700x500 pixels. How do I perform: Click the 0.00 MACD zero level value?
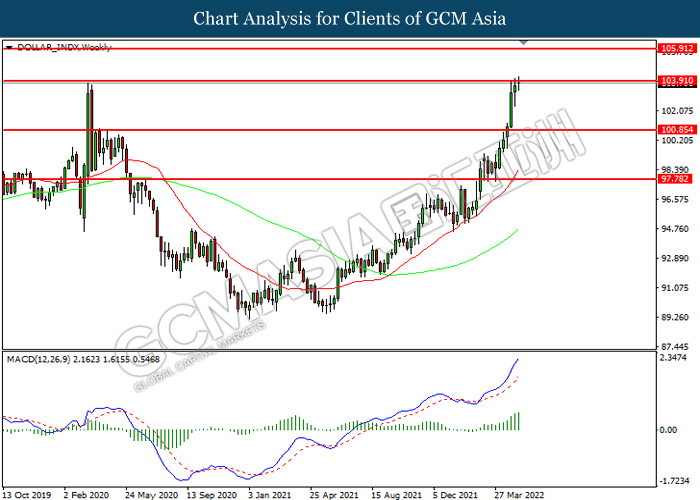pyautogui.click(x=668, y=429)
